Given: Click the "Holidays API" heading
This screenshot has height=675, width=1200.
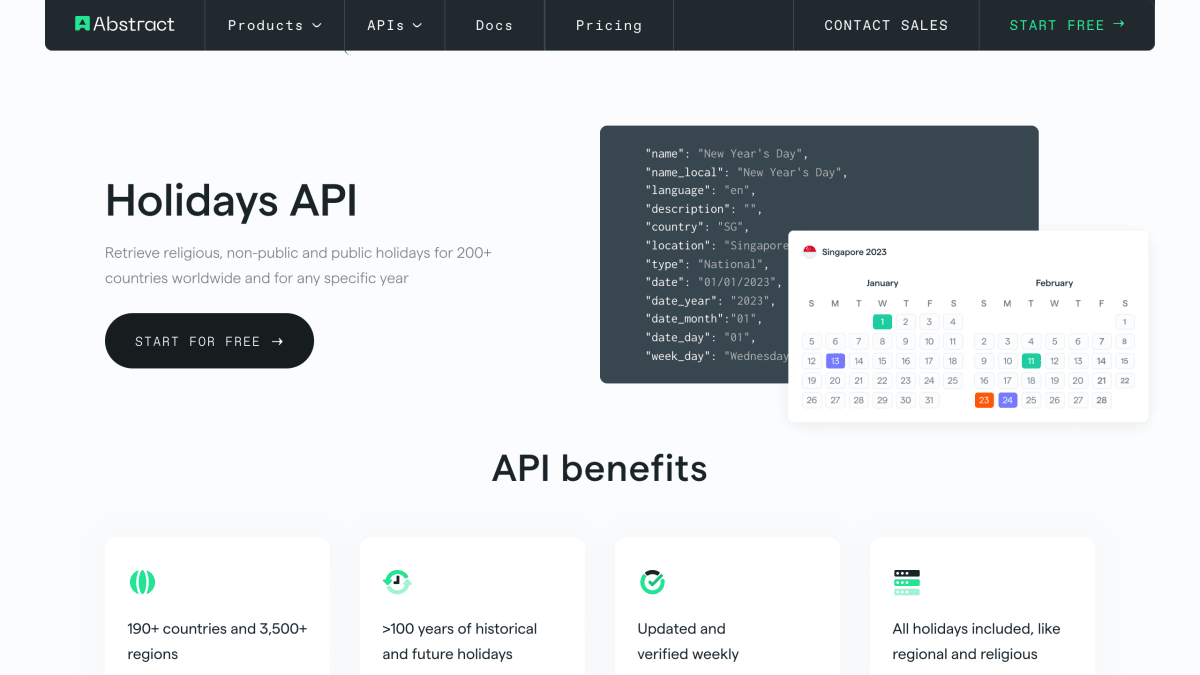Looking at the screenshot, I should (231, 200).
